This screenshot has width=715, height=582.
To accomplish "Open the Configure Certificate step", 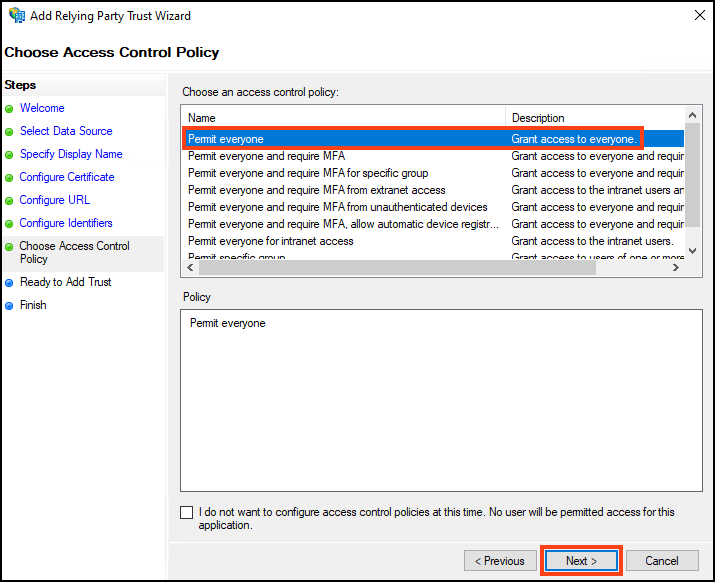I will point(67,177).
